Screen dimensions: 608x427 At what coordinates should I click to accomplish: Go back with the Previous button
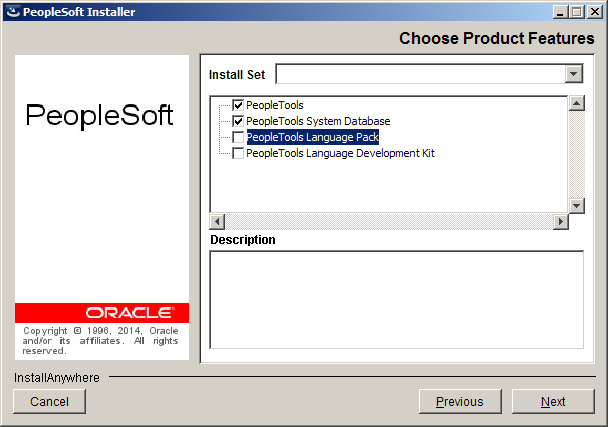point(460,401)
